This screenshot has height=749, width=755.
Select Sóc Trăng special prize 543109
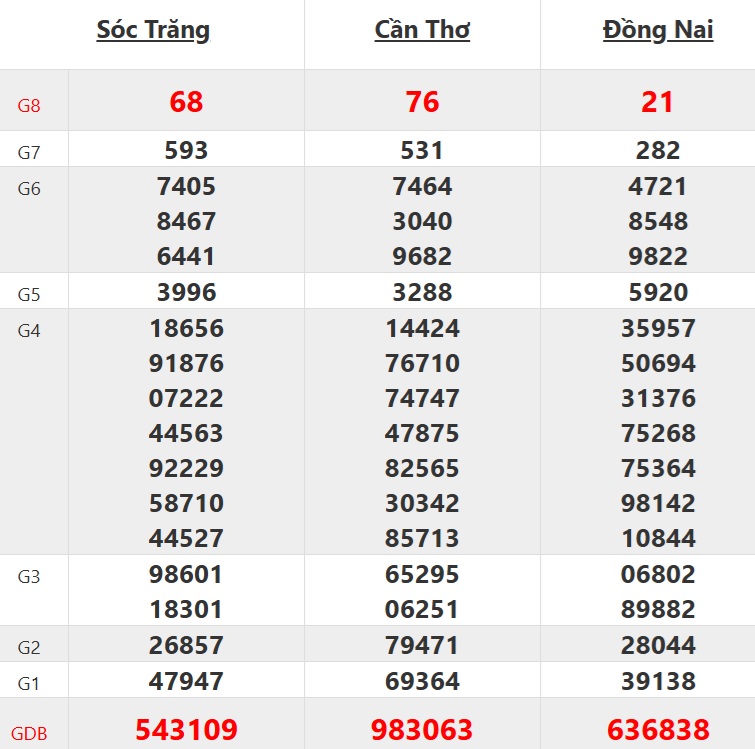186,730
